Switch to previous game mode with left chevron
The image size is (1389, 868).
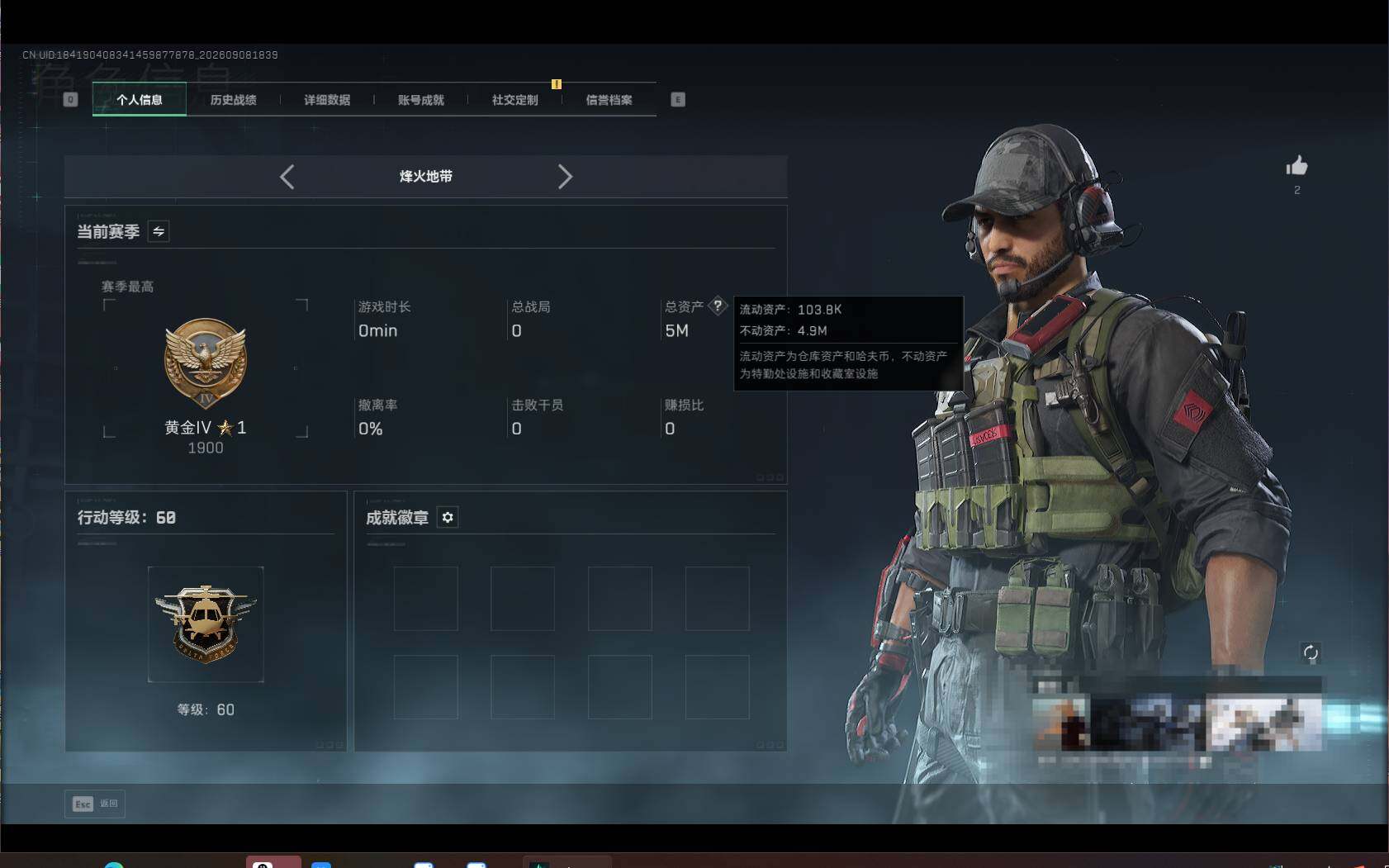coord(287,177)
